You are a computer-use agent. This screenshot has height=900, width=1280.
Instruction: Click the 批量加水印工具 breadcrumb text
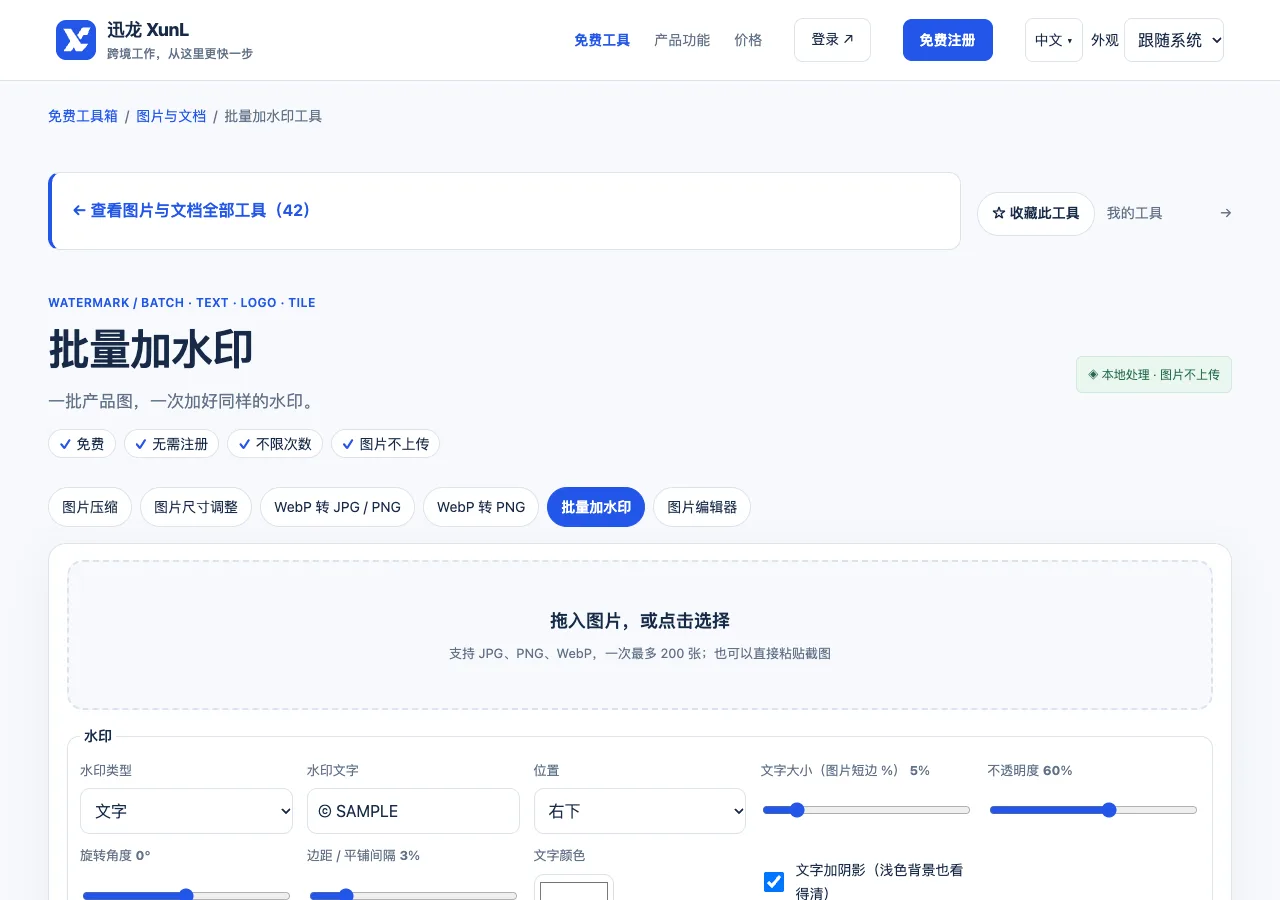tap(273, 116)
